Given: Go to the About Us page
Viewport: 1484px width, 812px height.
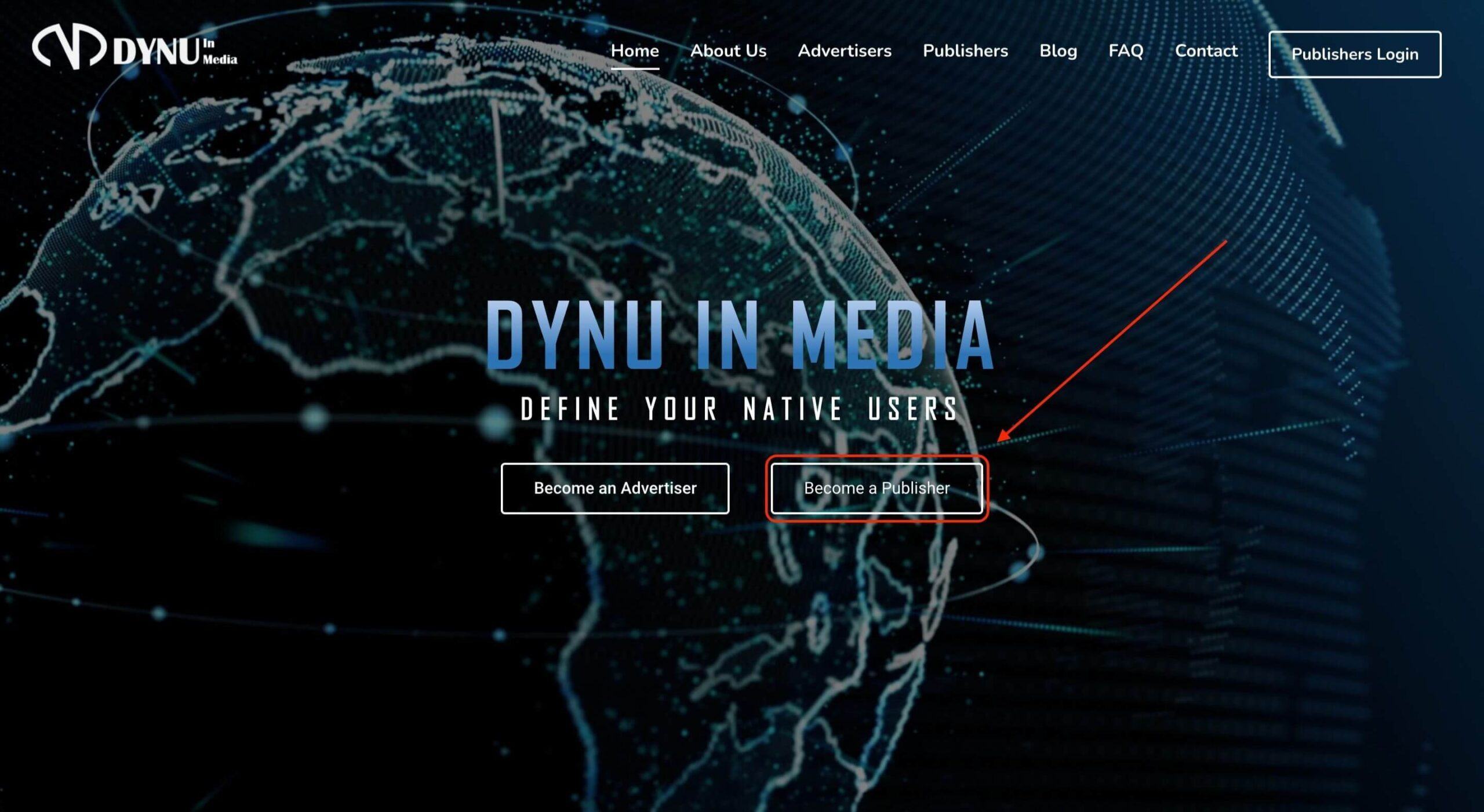Looking at the screenshot, I should (x=728, y=51).
